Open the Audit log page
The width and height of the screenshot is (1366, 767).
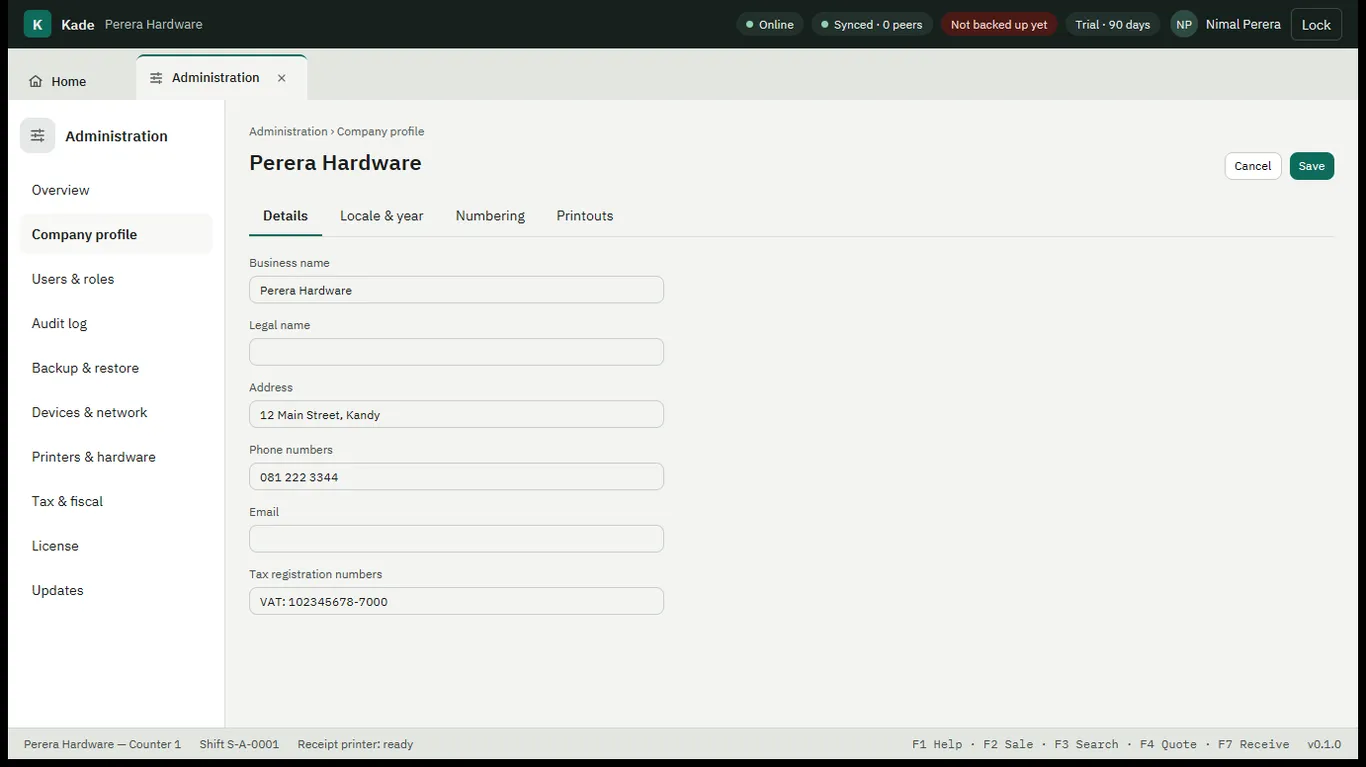116,323
